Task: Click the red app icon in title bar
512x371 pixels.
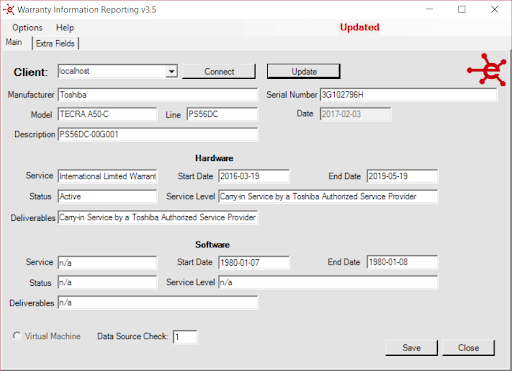Action: tap(9, 10)
